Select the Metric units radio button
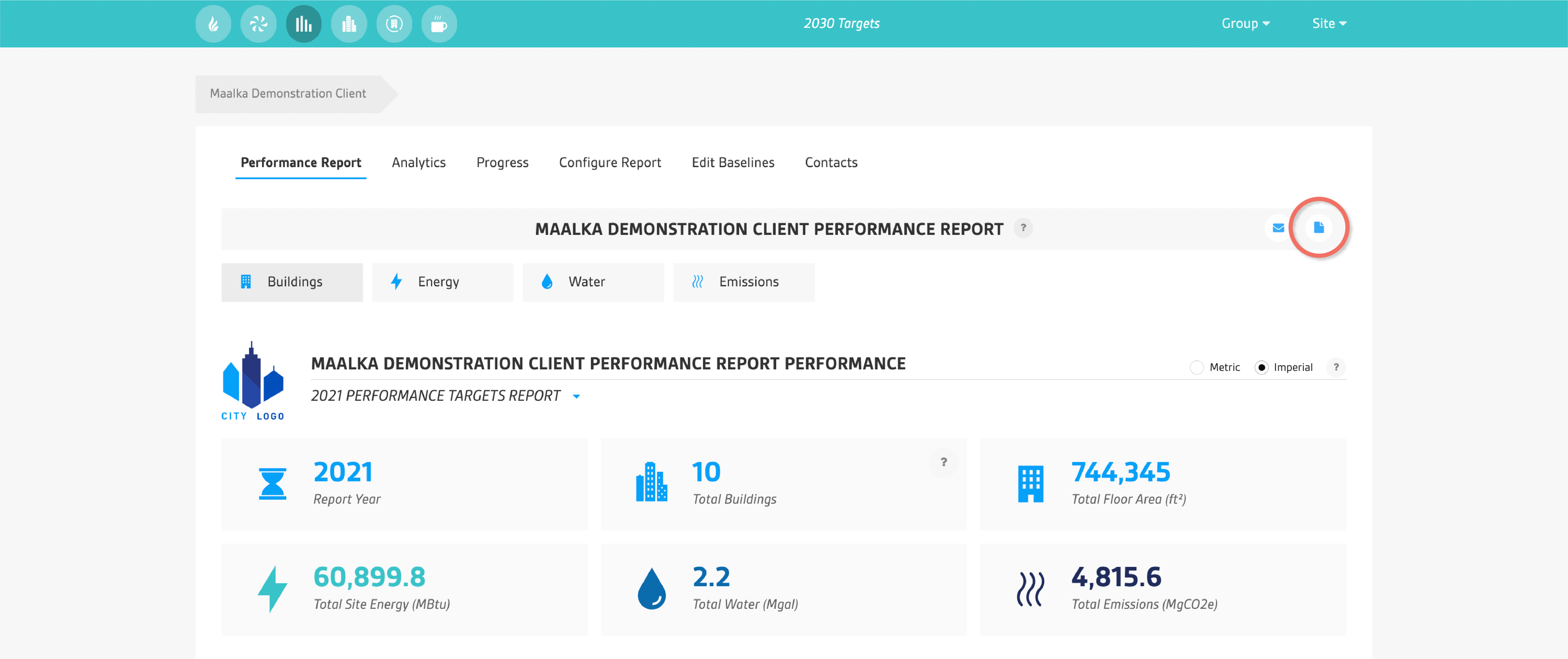Screen dimensions: 1568x659 pos(1197,368)
